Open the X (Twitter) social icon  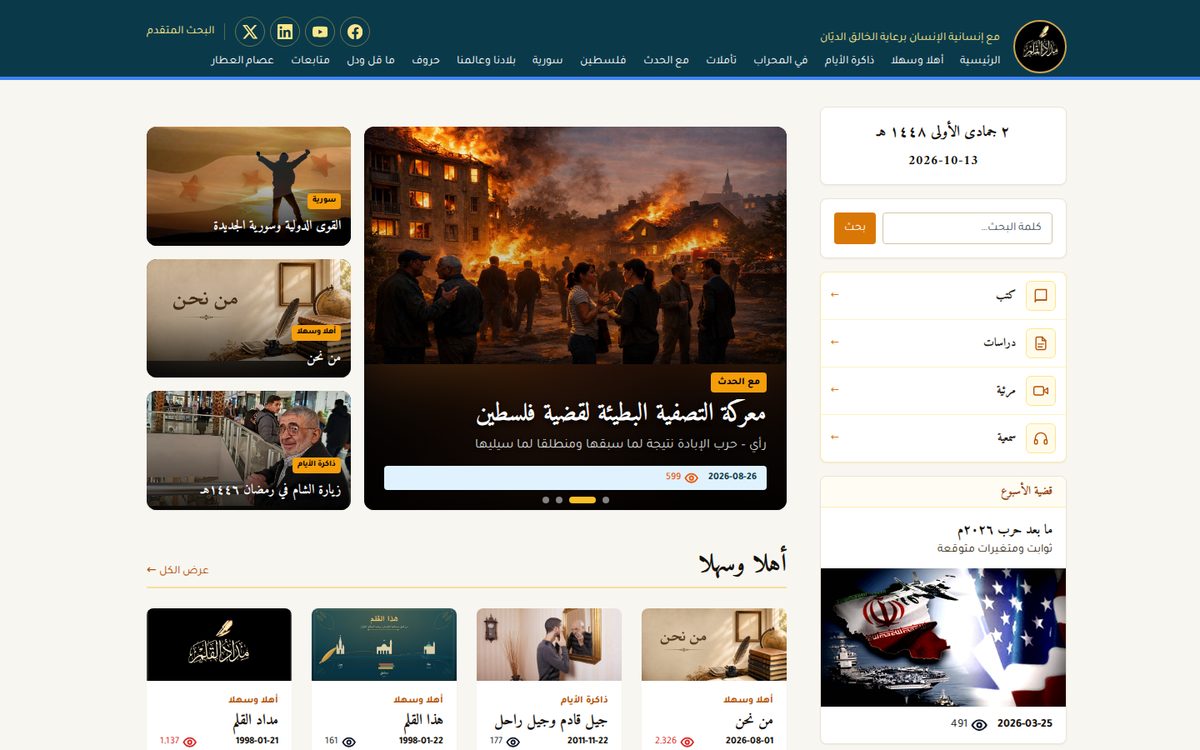click(250, 32)
